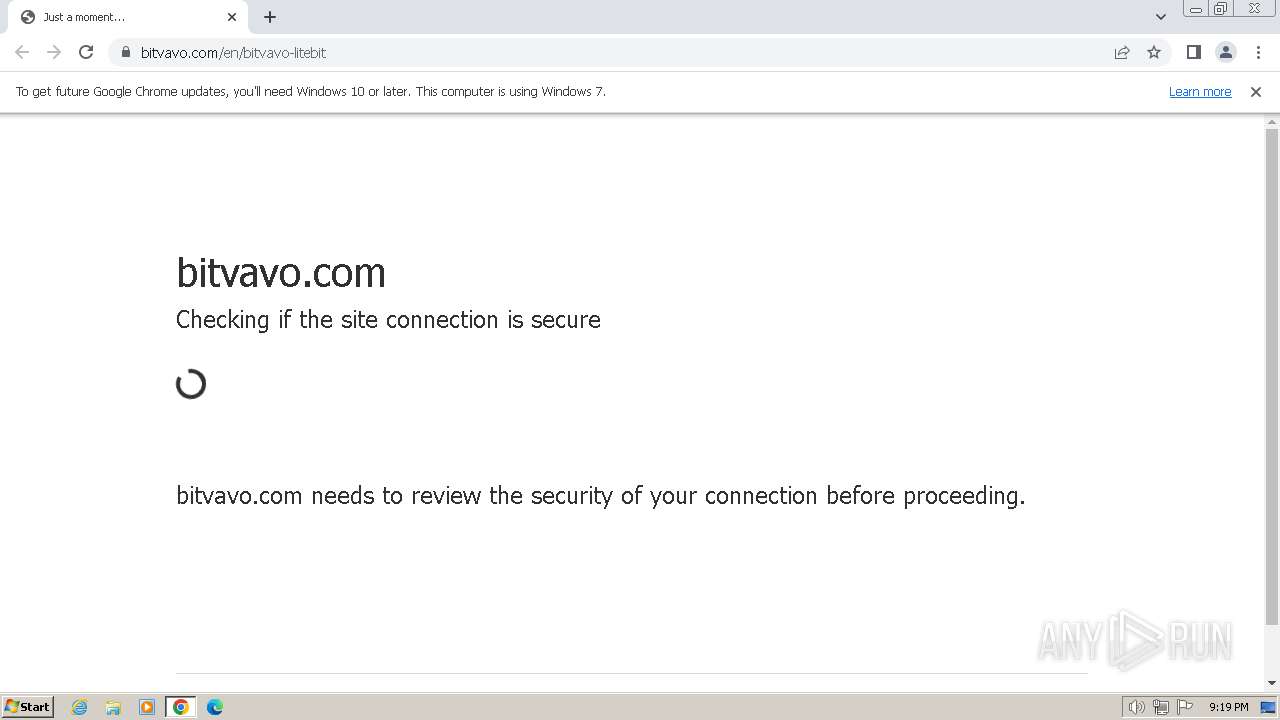Bookmark this tab with the star icon
Image resolution: width=1280 pixels, height=720 pixels.
tap(1154, 52)
